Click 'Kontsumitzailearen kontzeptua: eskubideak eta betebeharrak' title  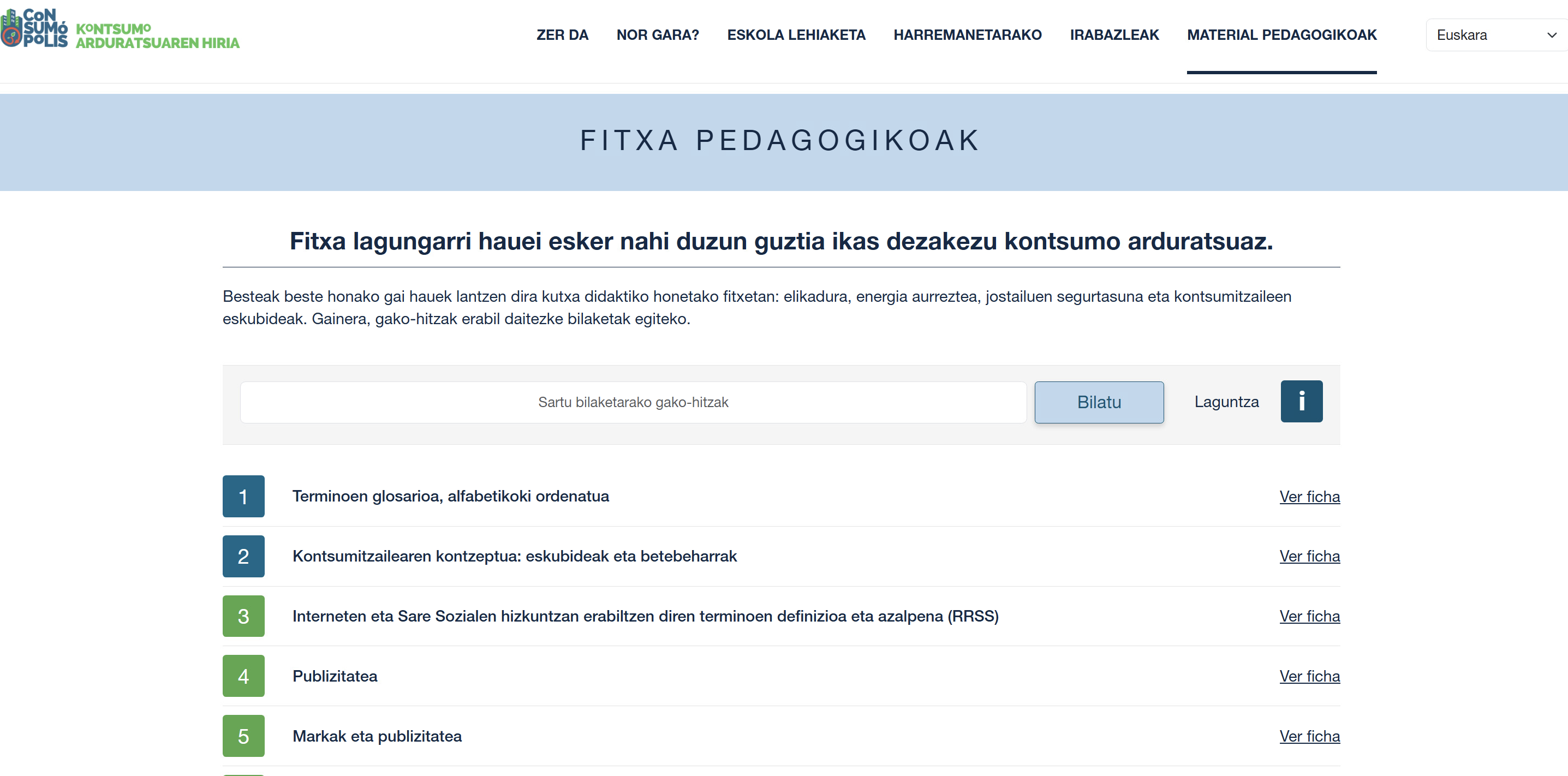(x=514, y=556)
